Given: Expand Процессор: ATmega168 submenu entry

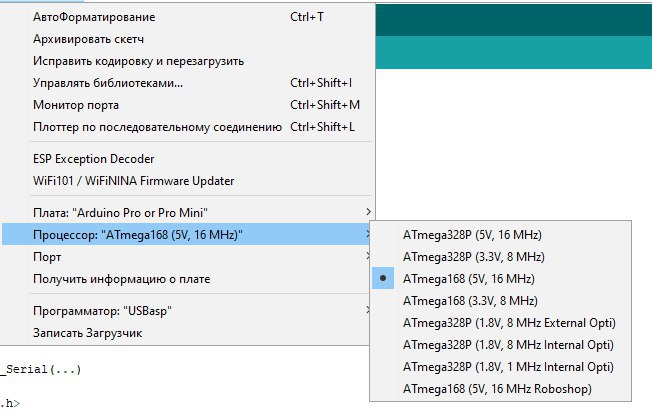Looking at the screenshot, I should (186, 235).
